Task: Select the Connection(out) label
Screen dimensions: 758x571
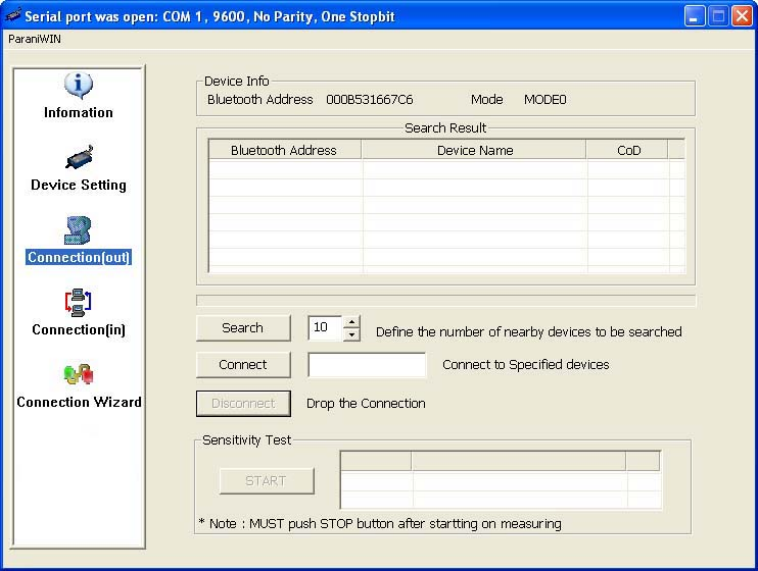Action: tap(78, 257)
